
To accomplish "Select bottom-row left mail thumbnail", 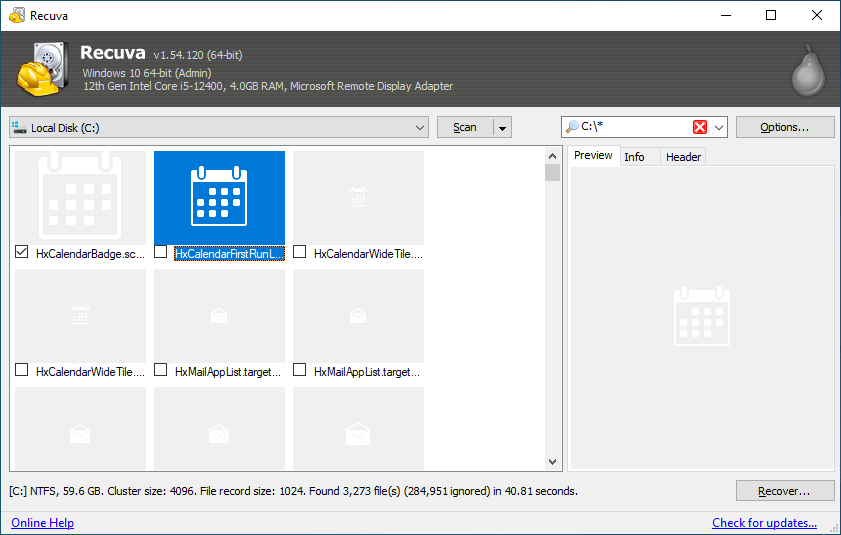I will click(80, 428).
